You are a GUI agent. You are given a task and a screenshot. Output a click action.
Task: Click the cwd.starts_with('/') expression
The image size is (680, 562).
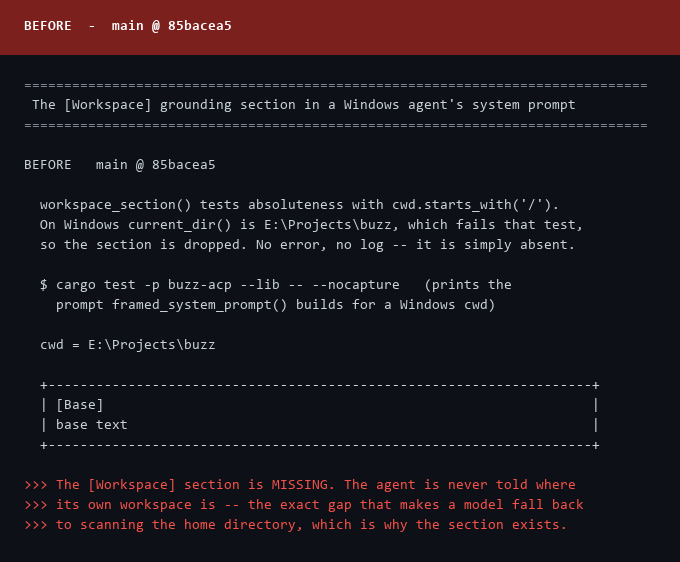click(x=471, y=205)
